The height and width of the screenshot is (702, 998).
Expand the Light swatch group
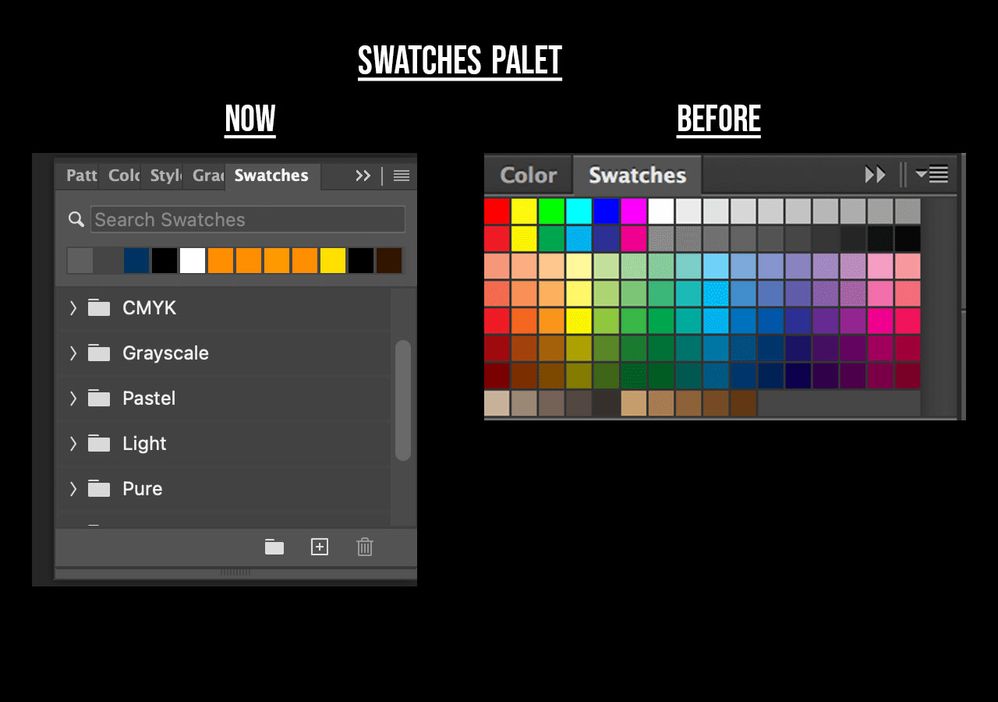point(73,443)
